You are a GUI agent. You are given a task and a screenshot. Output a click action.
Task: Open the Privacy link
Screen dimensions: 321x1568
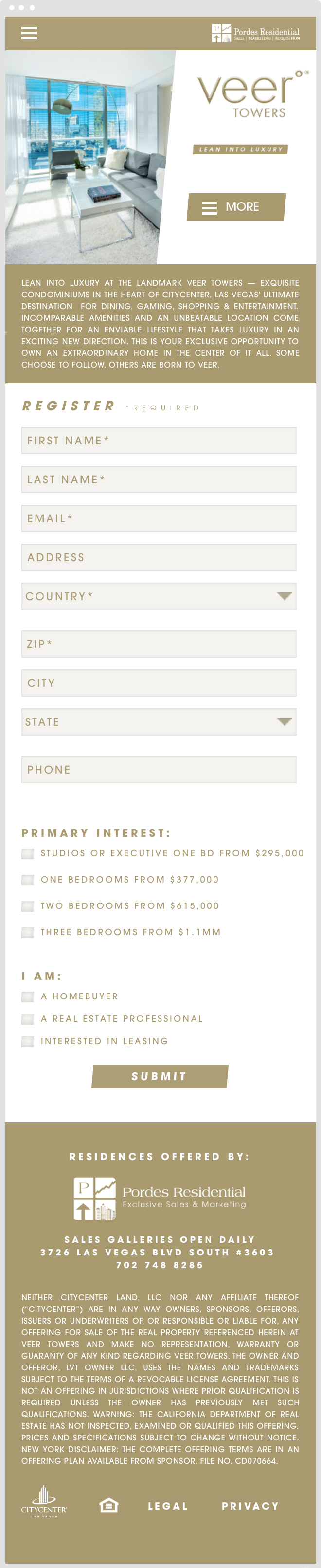point(250,1506)
